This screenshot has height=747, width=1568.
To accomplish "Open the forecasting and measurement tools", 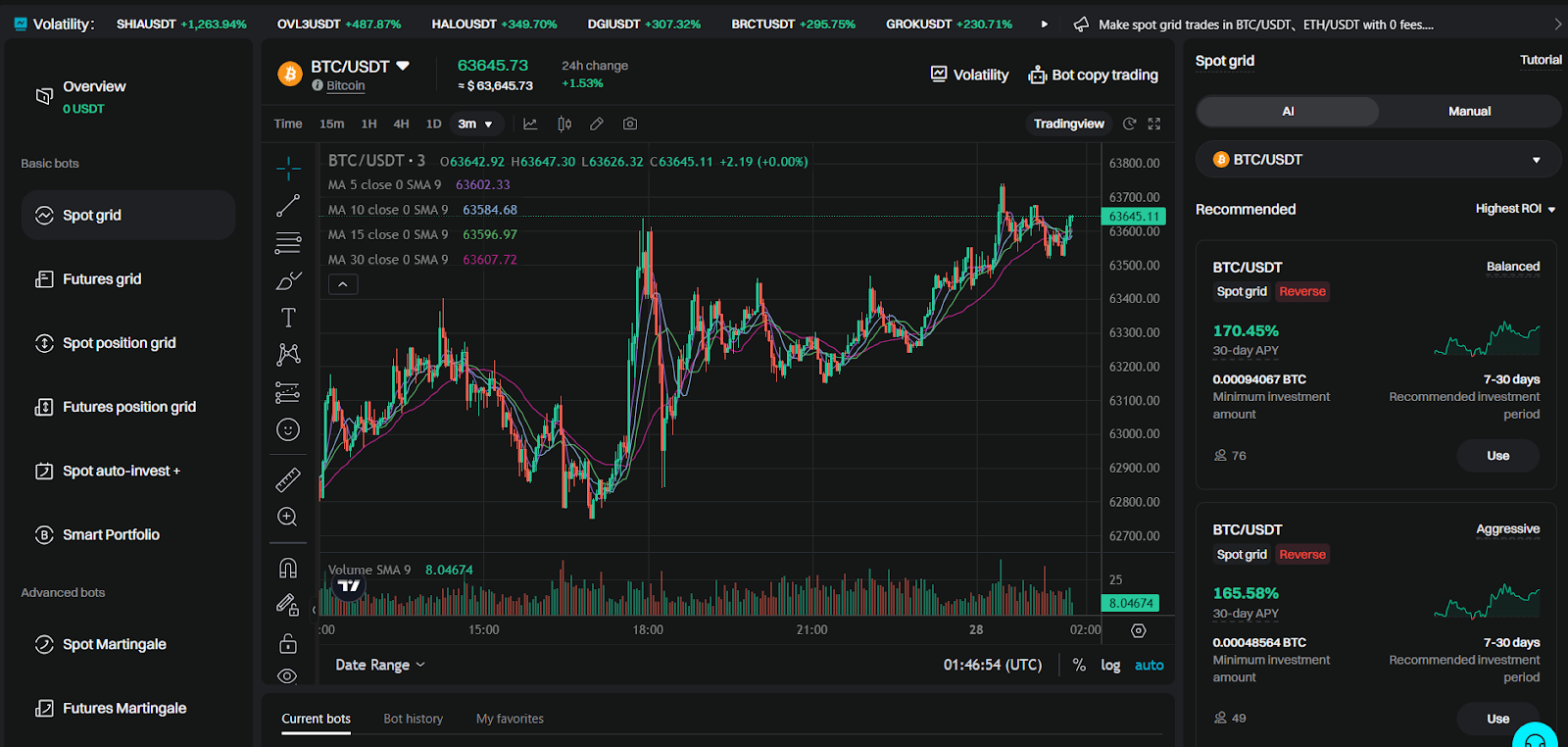I will [288, 392].
